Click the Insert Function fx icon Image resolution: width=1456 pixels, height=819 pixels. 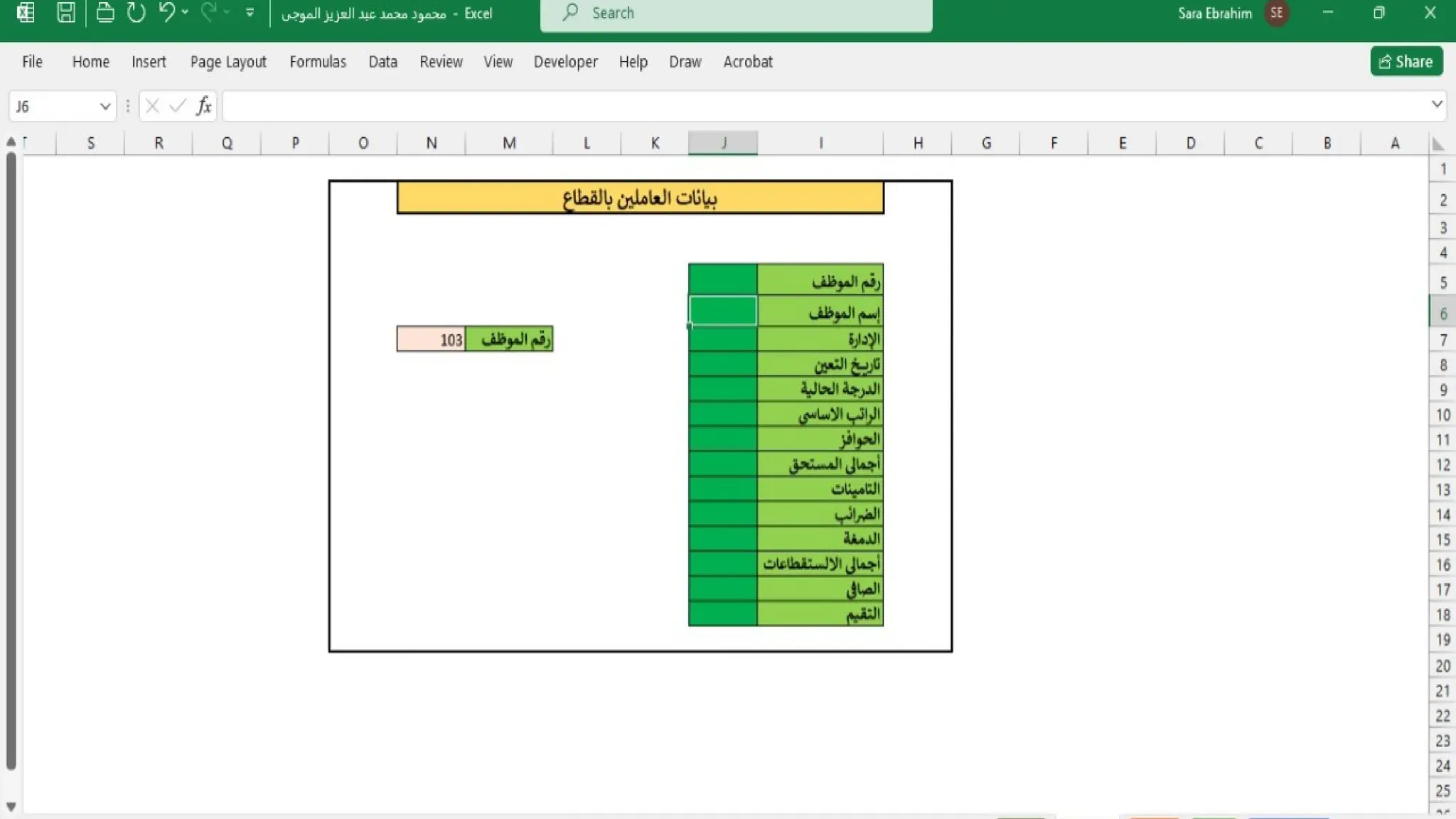click(x=204, y=106)
